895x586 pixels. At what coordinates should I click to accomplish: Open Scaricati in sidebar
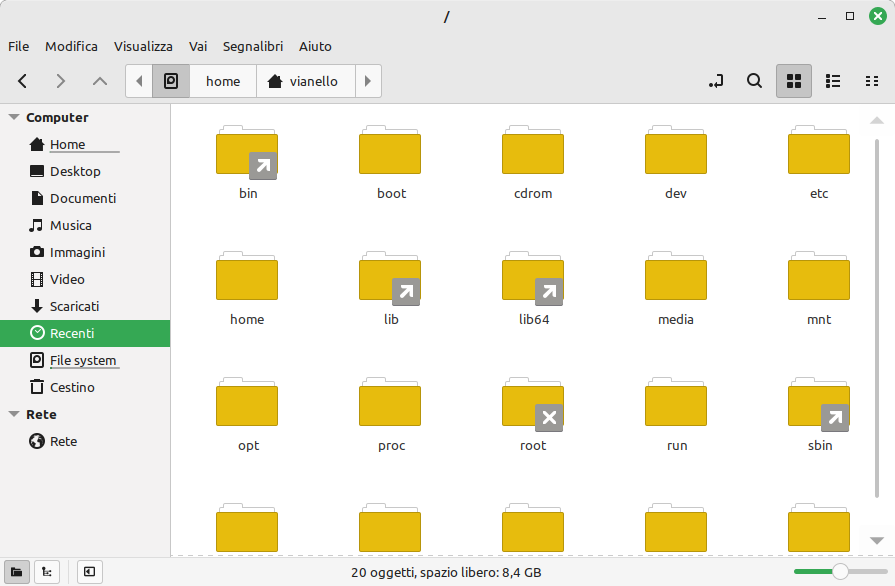[x=85, y=306]
